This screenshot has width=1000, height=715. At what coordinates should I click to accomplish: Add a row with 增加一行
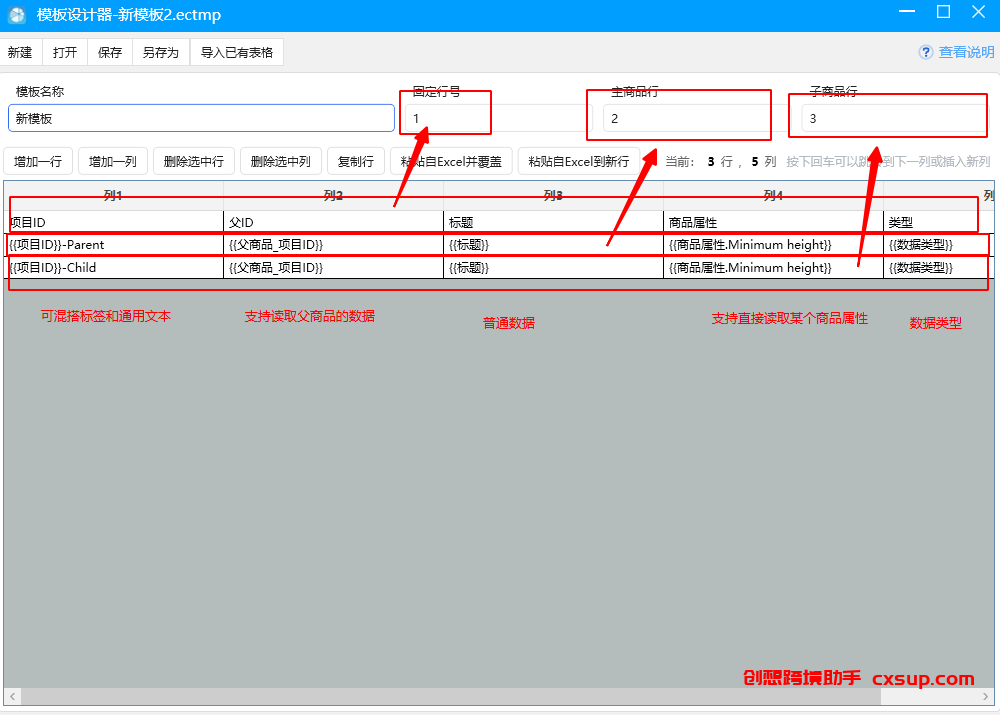tap(38, 161)
